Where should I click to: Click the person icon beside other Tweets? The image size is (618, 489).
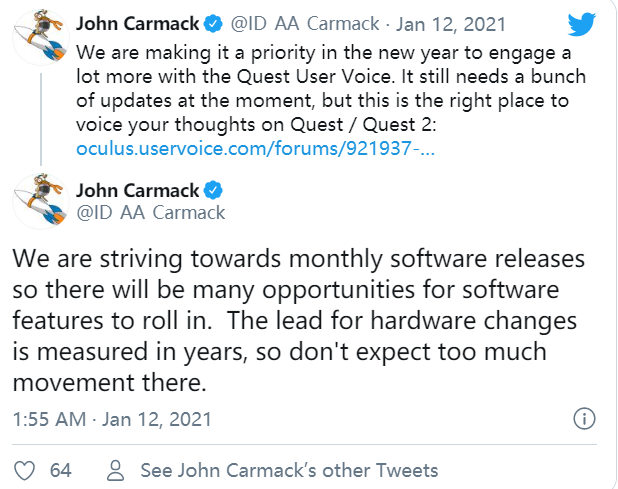pyautogui.click(x=115, y=470)
